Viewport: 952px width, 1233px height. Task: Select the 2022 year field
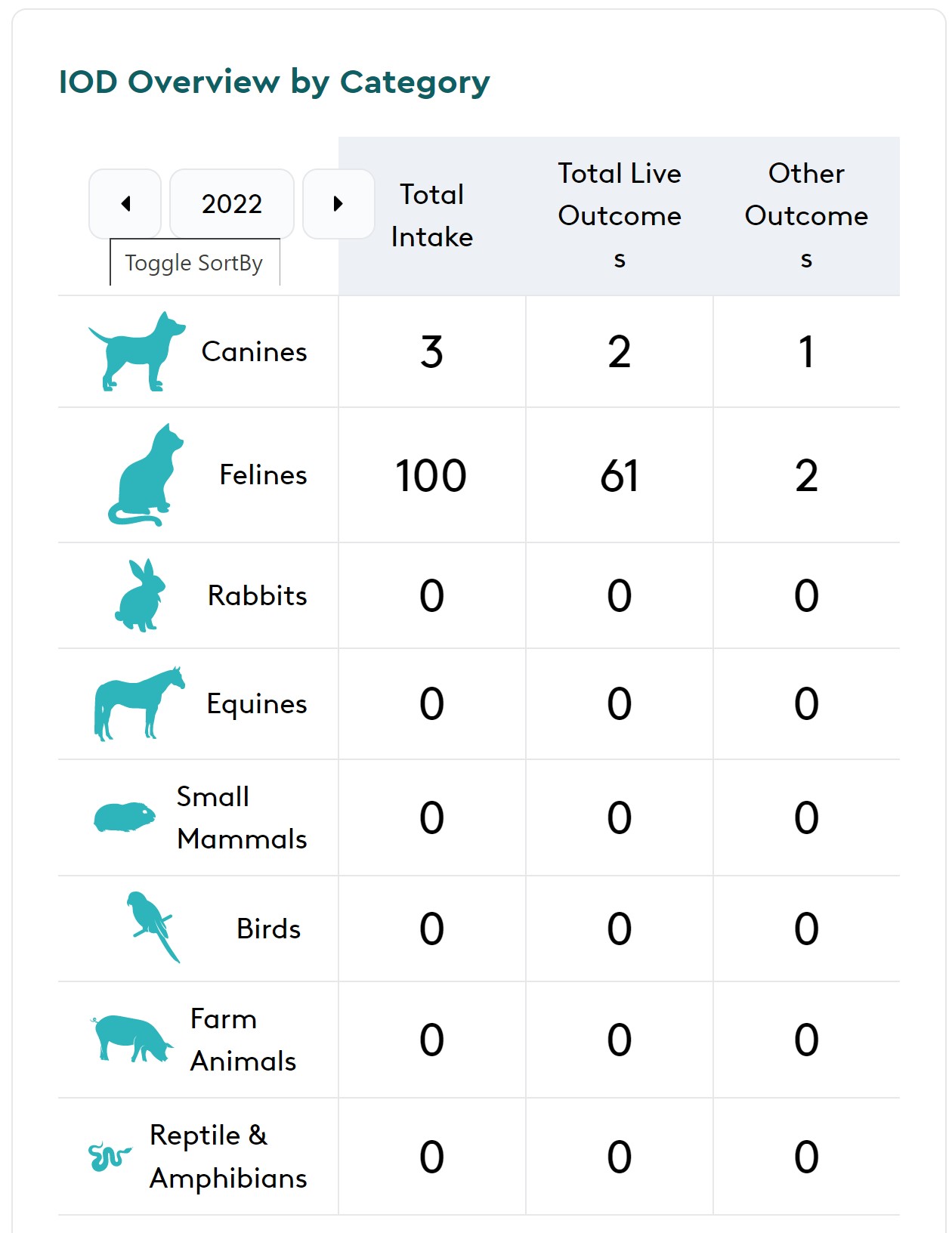231,204
